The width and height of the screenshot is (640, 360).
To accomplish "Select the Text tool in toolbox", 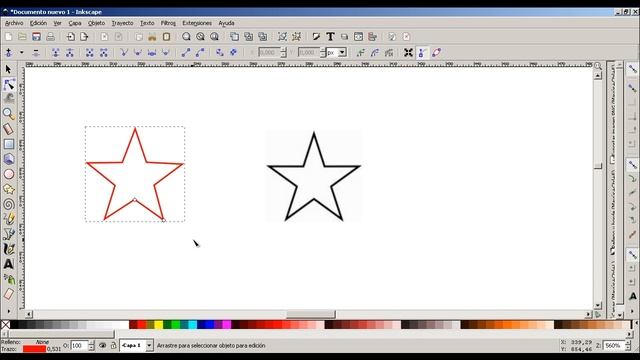I will [9, 264].
